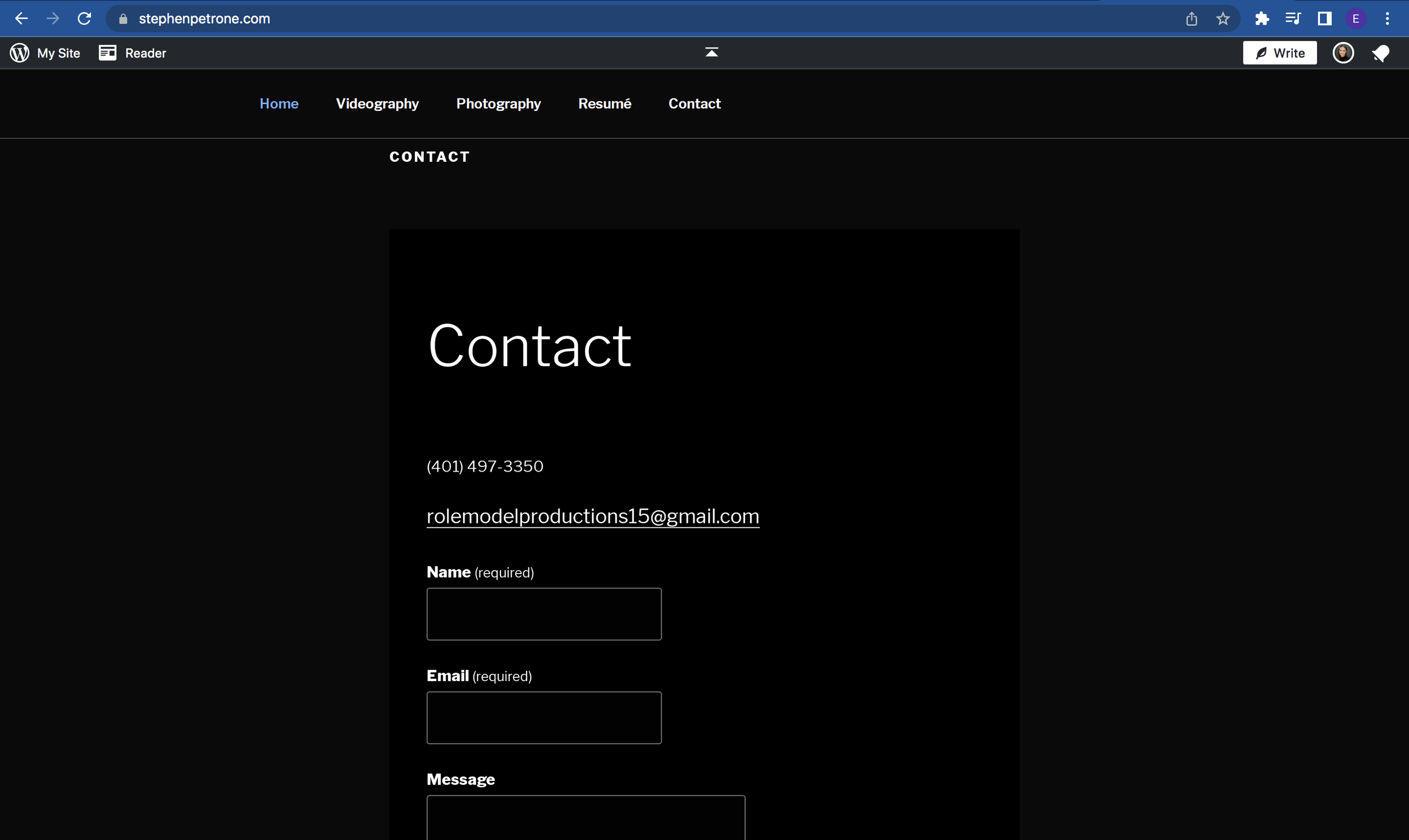Go to Videography menu item
The height and width of the screenshot is (840, 1409).
(377, 104)
